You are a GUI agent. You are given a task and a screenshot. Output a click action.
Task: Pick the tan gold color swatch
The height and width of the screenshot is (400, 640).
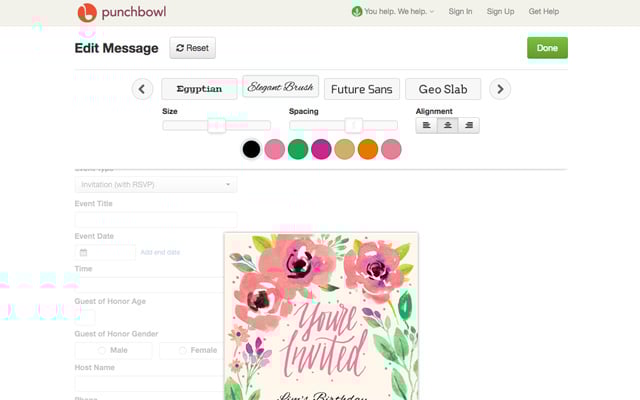(344, 149)
